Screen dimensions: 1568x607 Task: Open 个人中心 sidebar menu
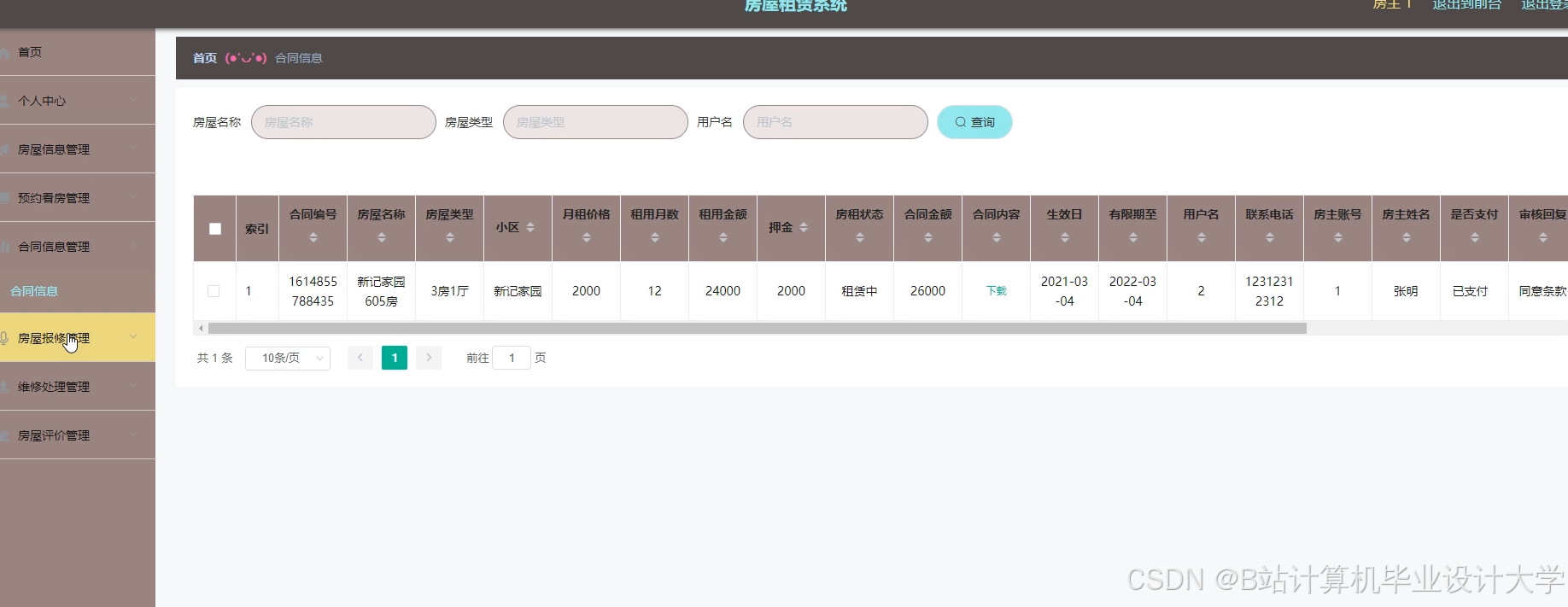78,101
